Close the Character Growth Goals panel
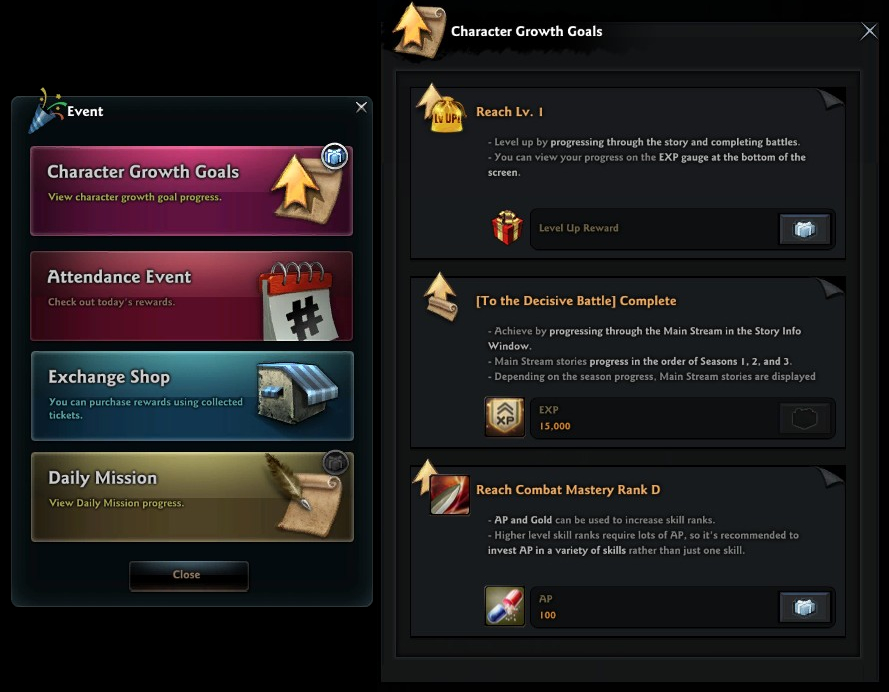Screen dimensions: 889x692 tap(869, 31)
